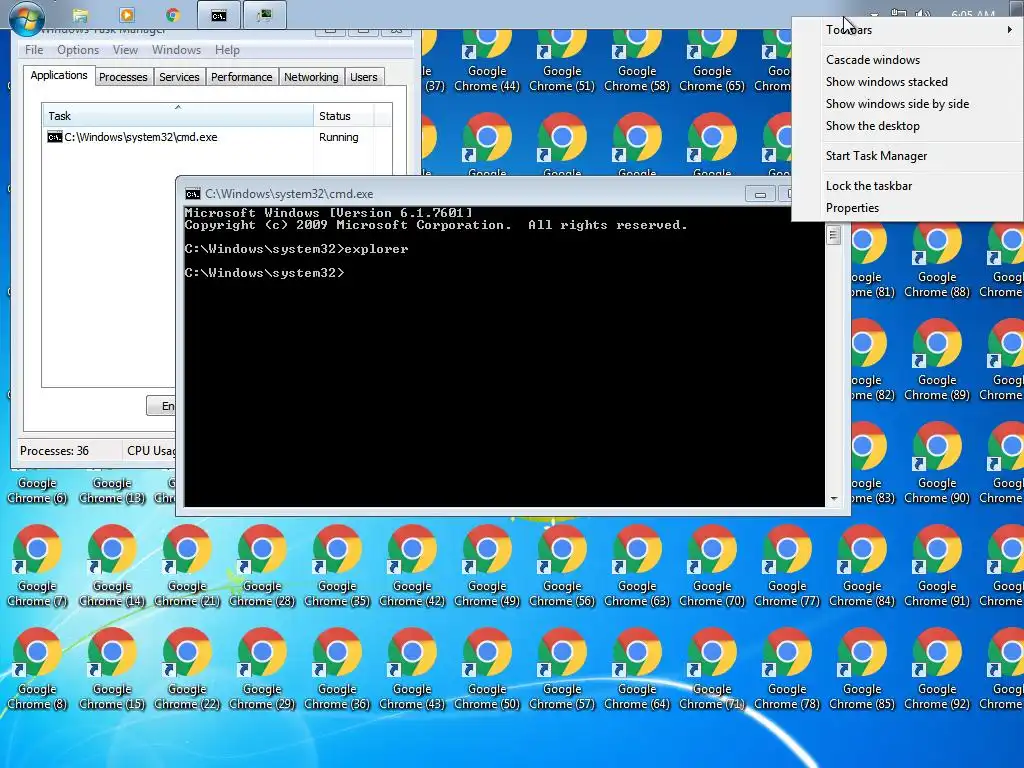This screenshot has height=768, width=1024.
Task: Open Google Chrome (64) desktop shortcut
Action: click(x=637, y=669)
